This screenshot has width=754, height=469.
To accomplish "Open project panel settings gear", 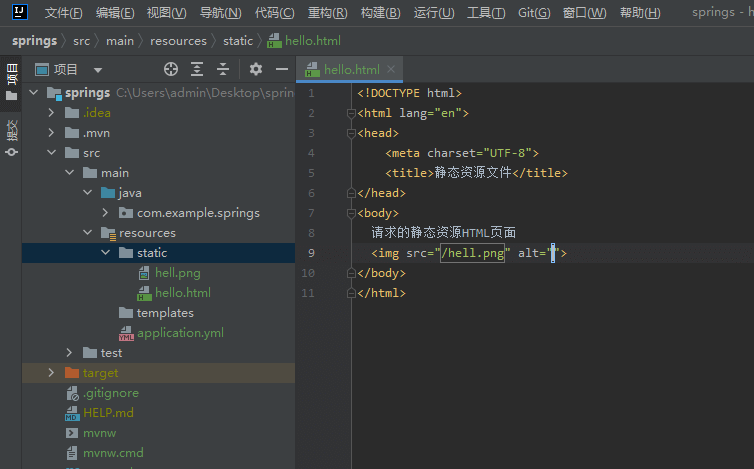I will point(256,69).
